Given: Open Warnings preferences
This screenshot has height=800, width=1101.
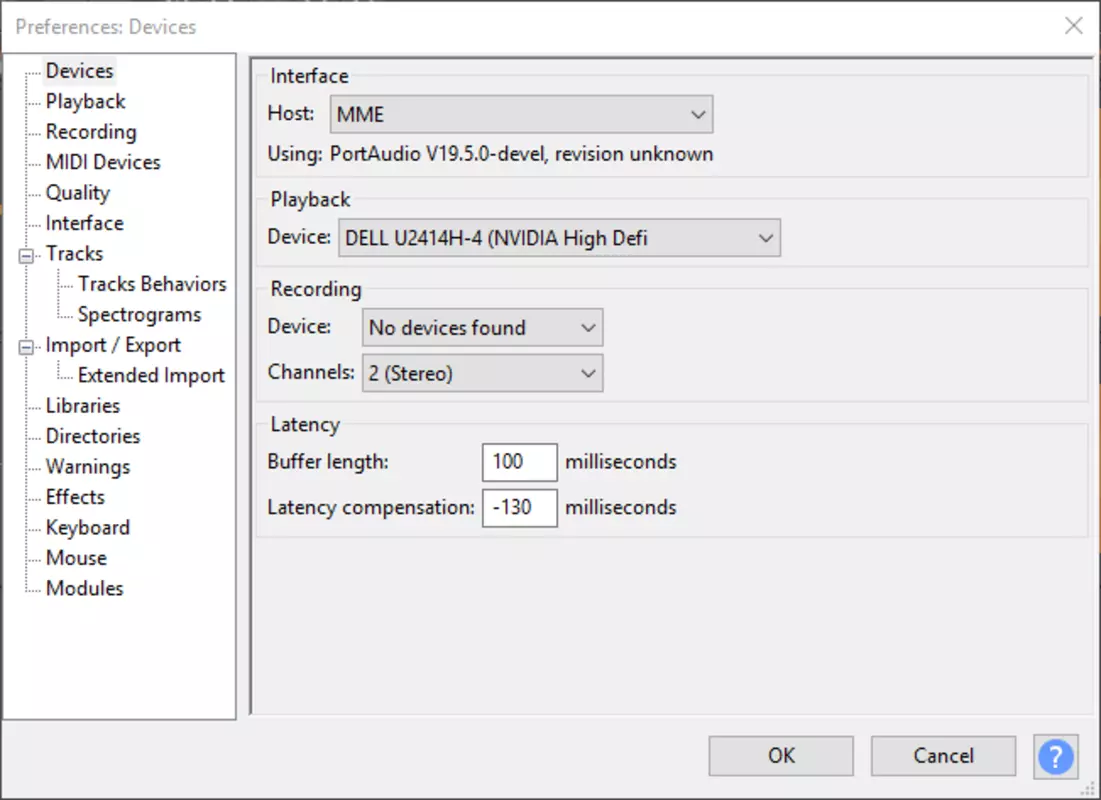Looking at the screenshot, I should [88, 467].
